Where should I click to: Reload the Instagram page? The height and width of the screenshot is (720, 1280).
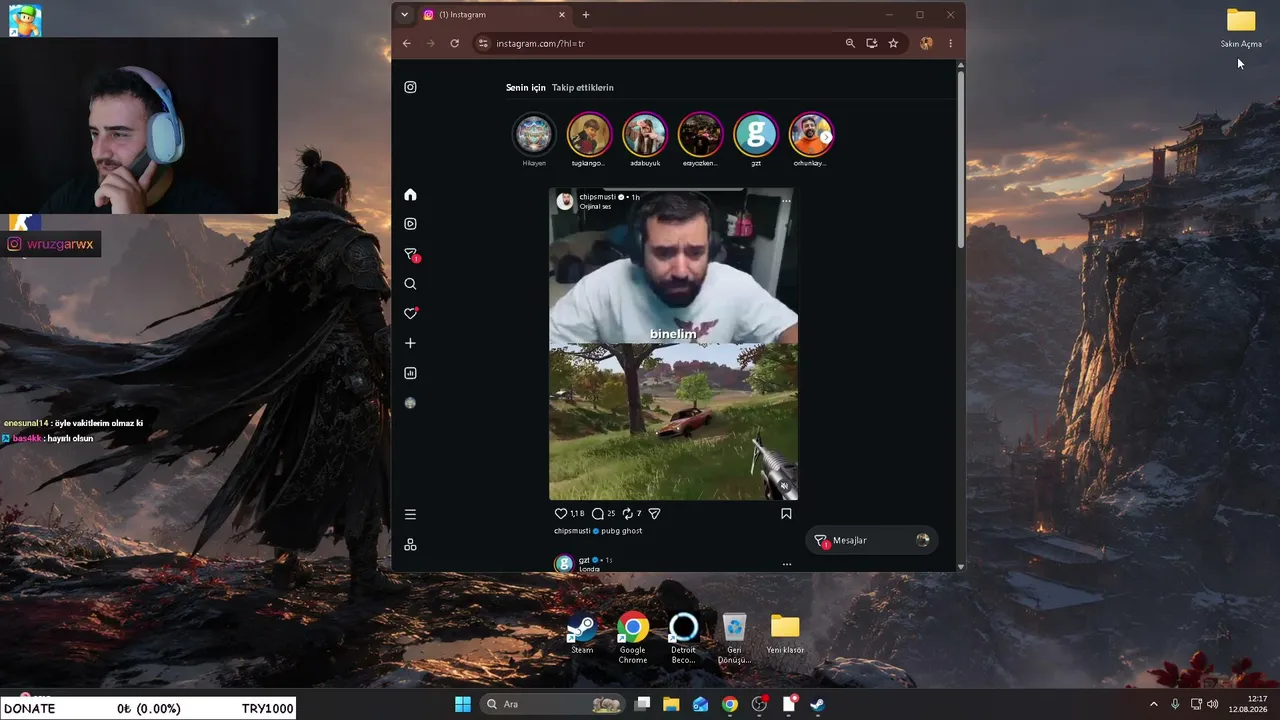(x=455, y=44)
